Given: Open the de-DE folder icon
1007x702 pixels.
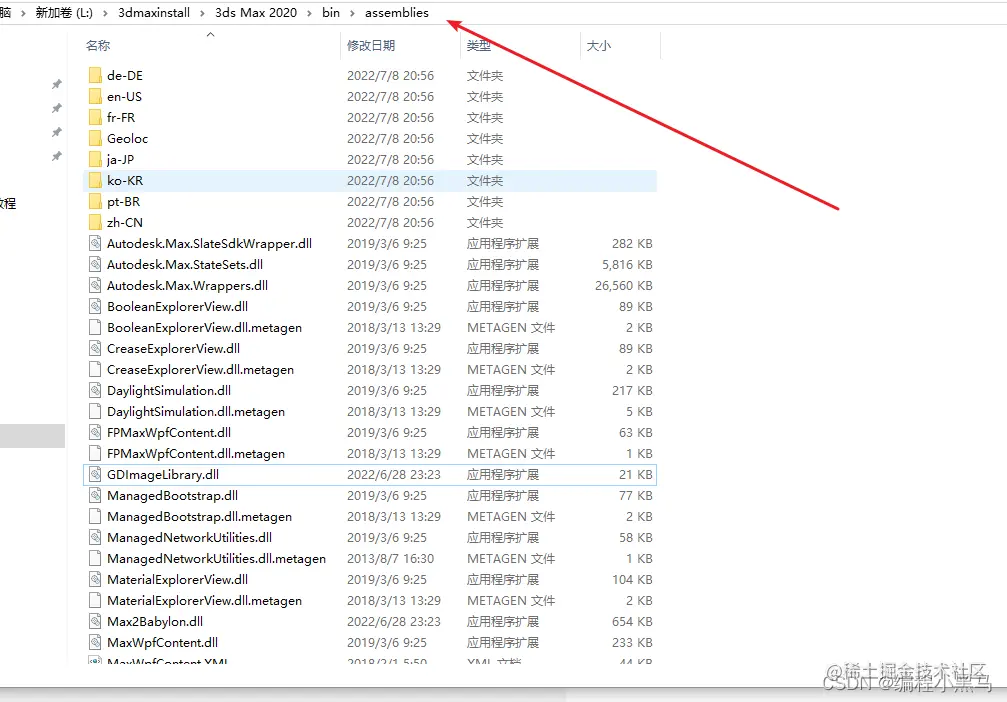Looking at the screenshot, I should tap(95, 76).
